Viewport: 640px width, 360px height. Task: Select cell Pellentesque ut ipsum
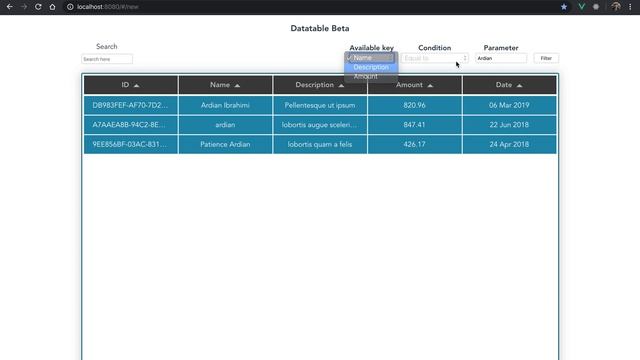[x=320, y=105]
